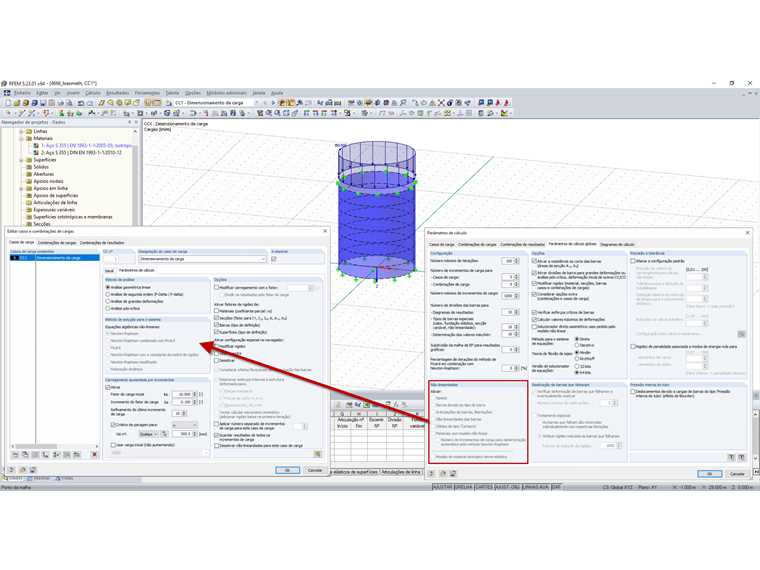Select the 32 bits solver version radio

577,366
